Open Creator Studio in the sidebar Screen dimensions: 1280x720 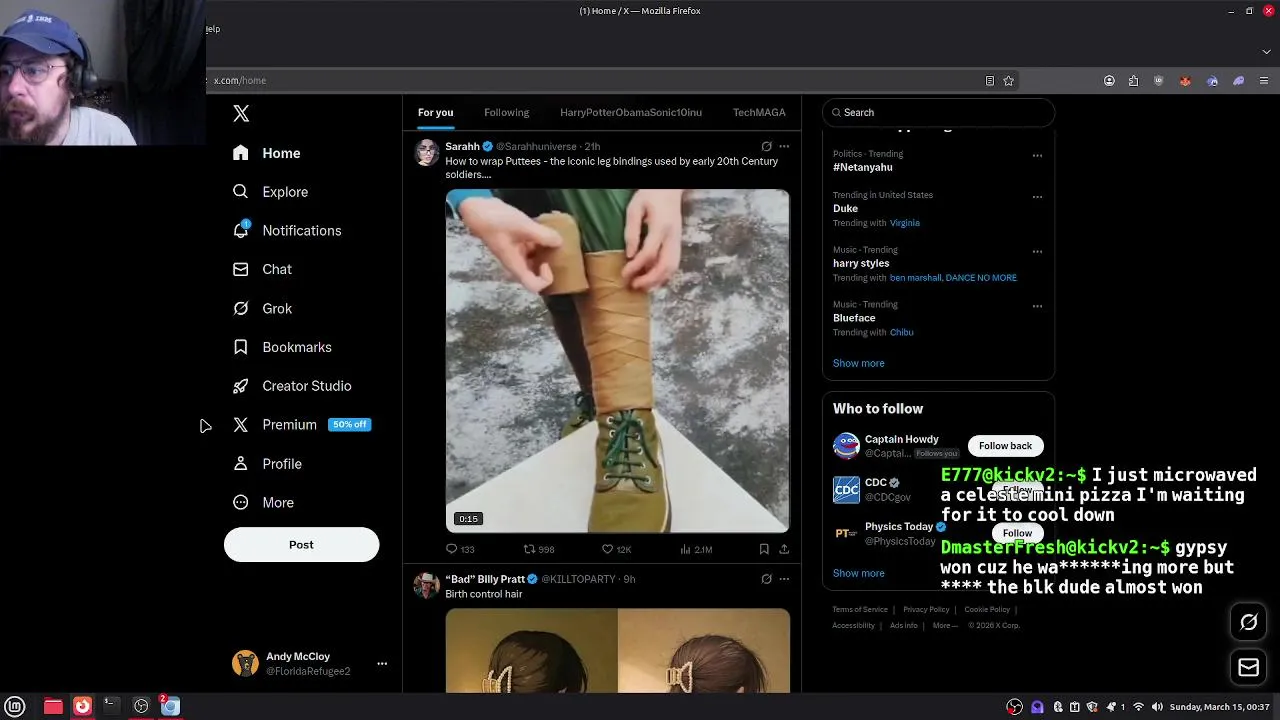coord(292,386)
